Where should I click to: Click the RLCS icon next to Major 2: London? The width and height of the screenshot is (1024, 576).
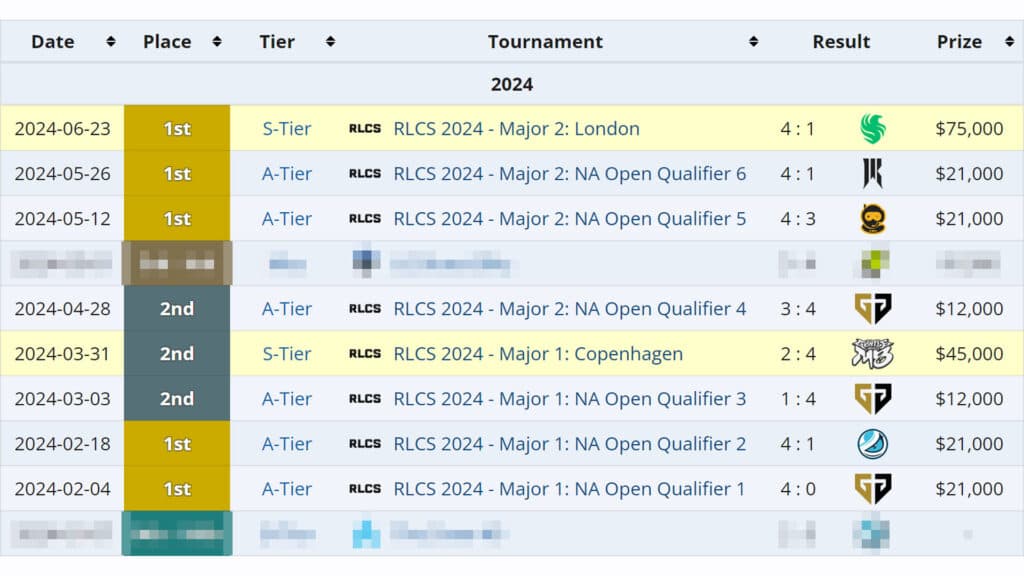[364, 128]
